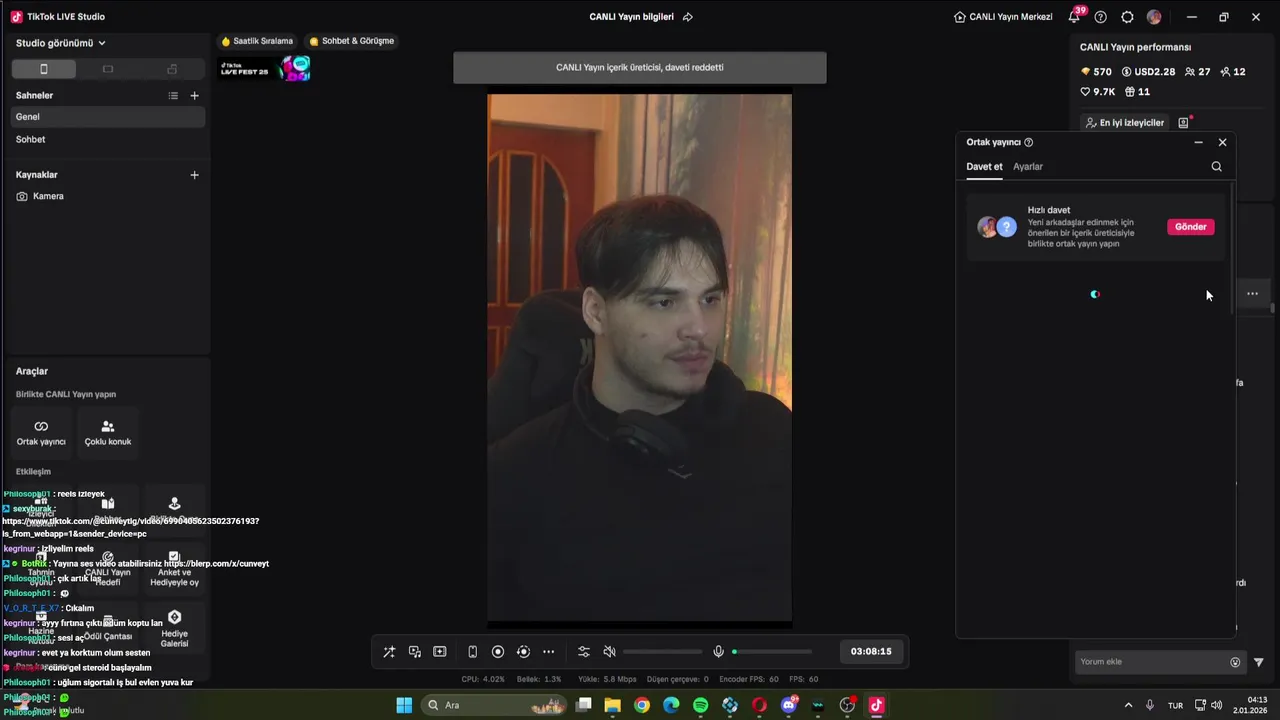Close the Ortak yayıncı panel

click(1222, 143)
